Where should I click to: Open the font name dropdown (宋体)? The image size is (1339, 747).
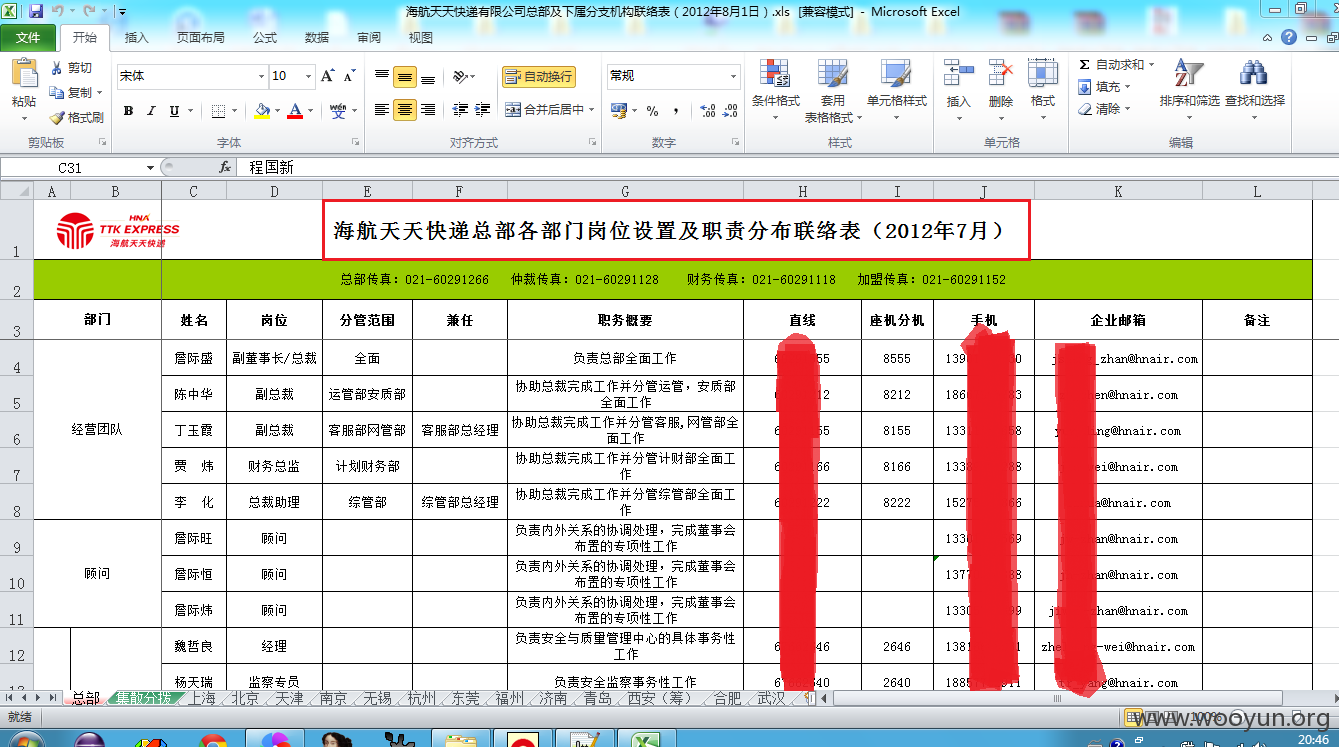[262, 76]
